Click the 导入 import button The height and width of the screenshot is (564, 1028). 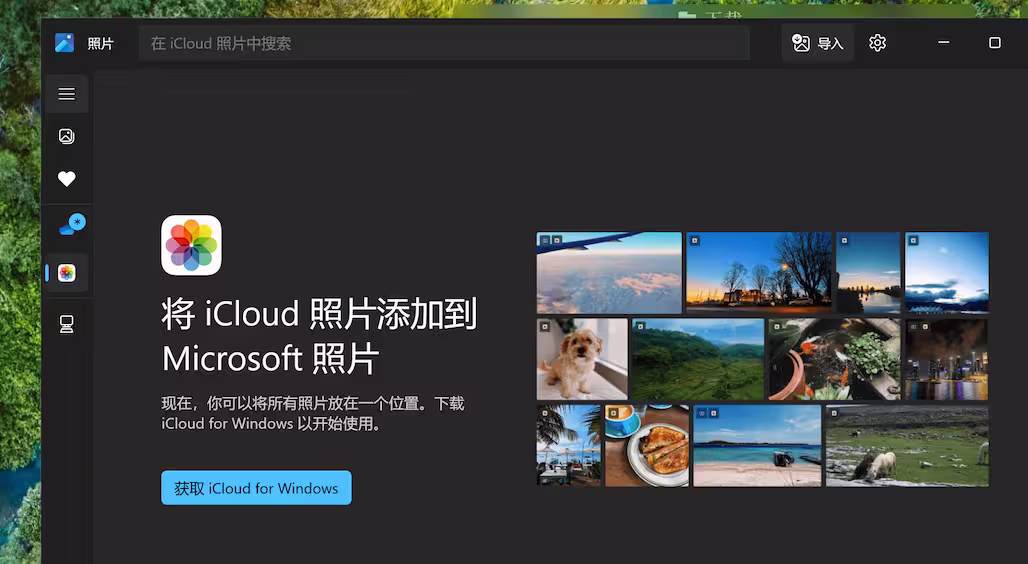click(818, 43)
